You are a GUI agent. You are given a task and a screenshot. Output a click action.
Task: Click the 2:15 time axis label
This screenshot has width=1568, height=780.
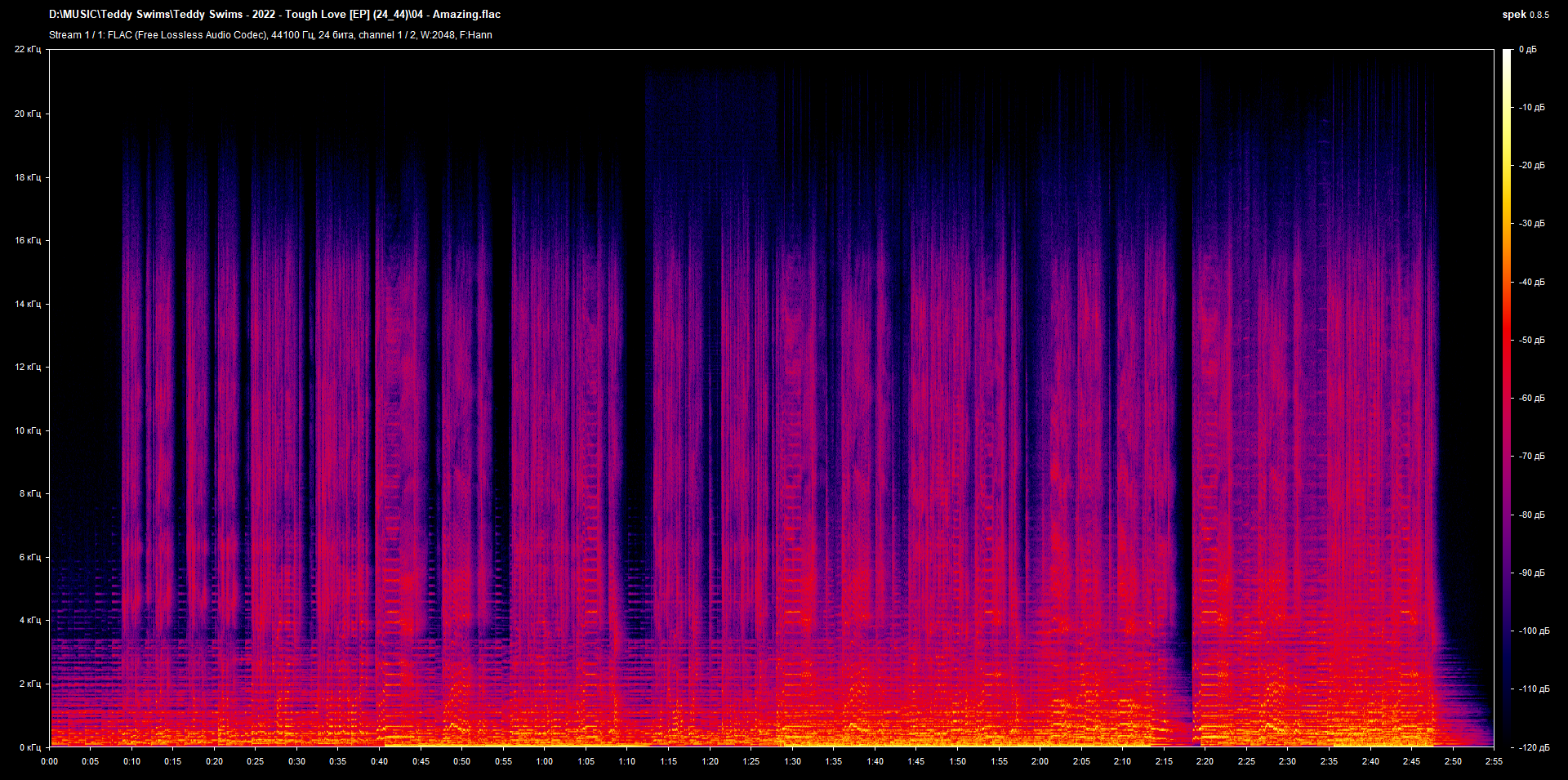click(1165, 761)
